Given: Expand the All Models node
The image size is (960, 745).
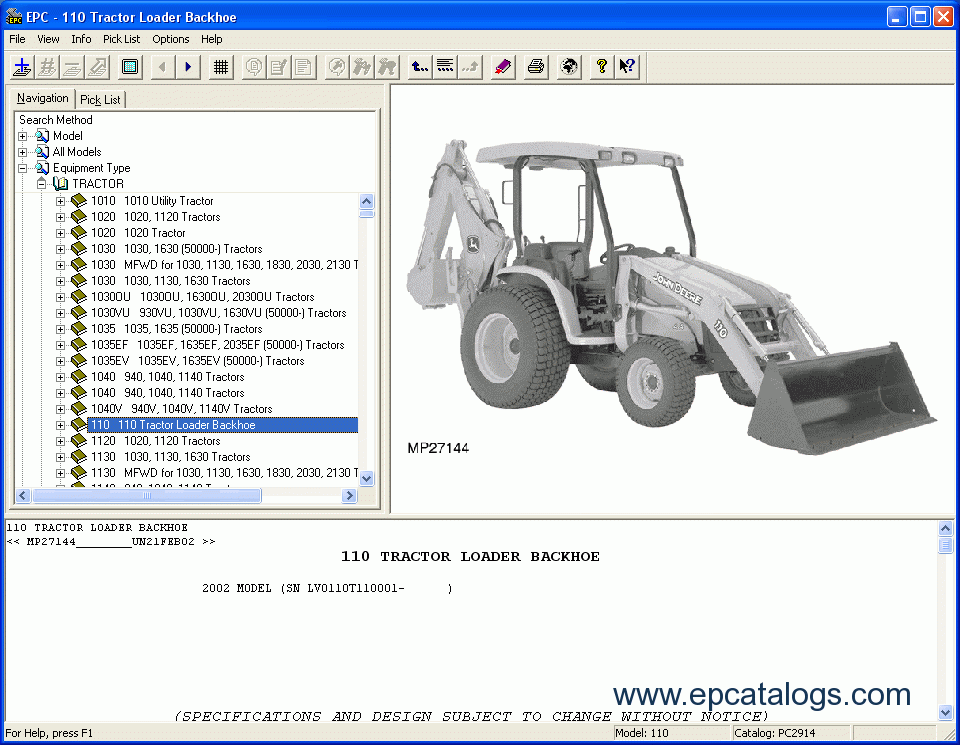Looking at the screenshot, I should coord(23,152).
